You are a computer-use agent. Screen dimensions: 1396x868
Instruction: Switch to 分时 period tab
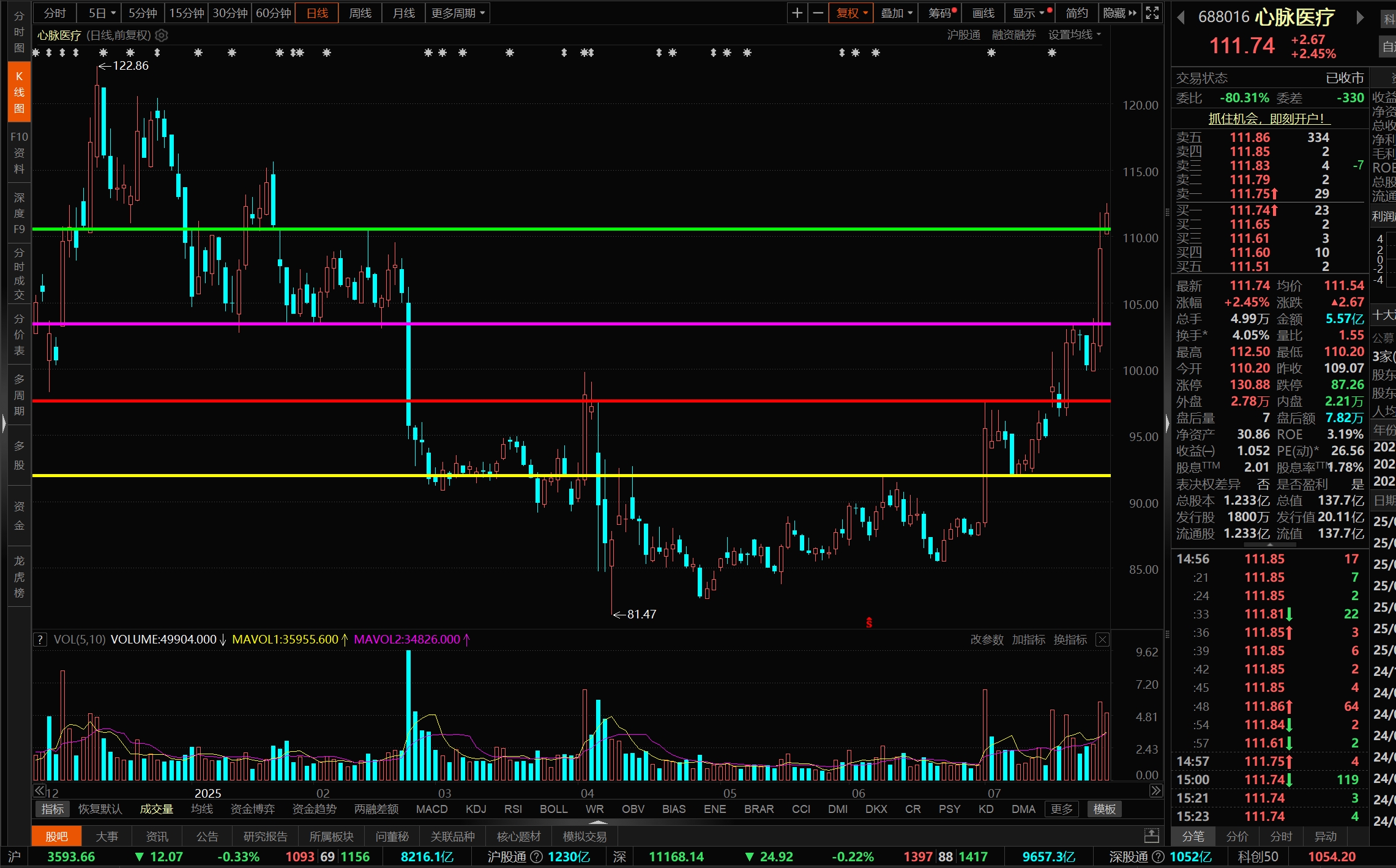pyautogui.click(x=54, y=13)
